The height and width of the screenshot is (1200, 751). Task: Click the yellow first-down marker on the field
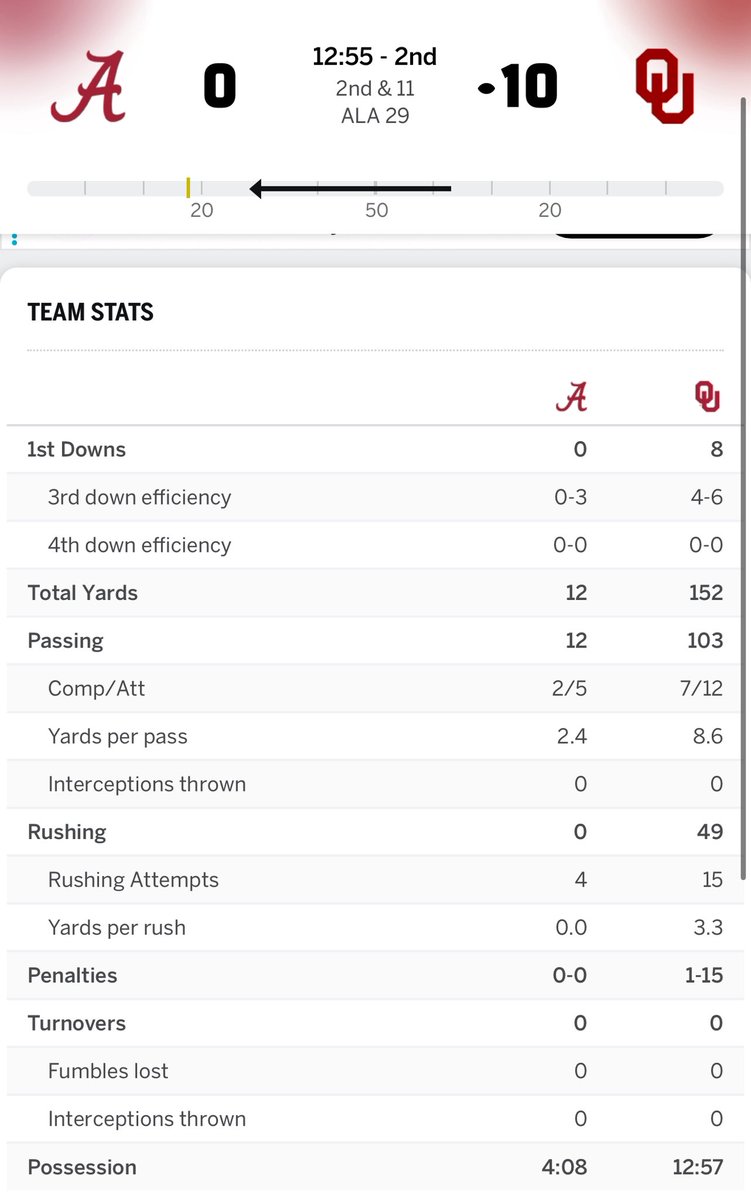pyautogui.click(x=188, y=187)
